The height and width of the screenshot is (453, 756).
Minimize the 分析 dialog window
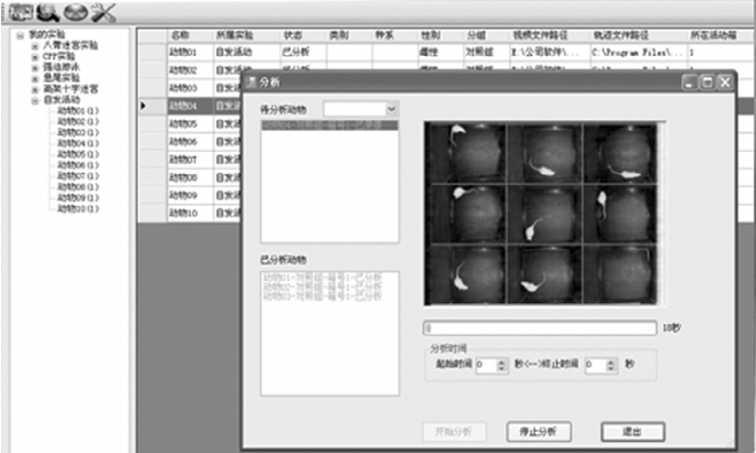(690, 82)
